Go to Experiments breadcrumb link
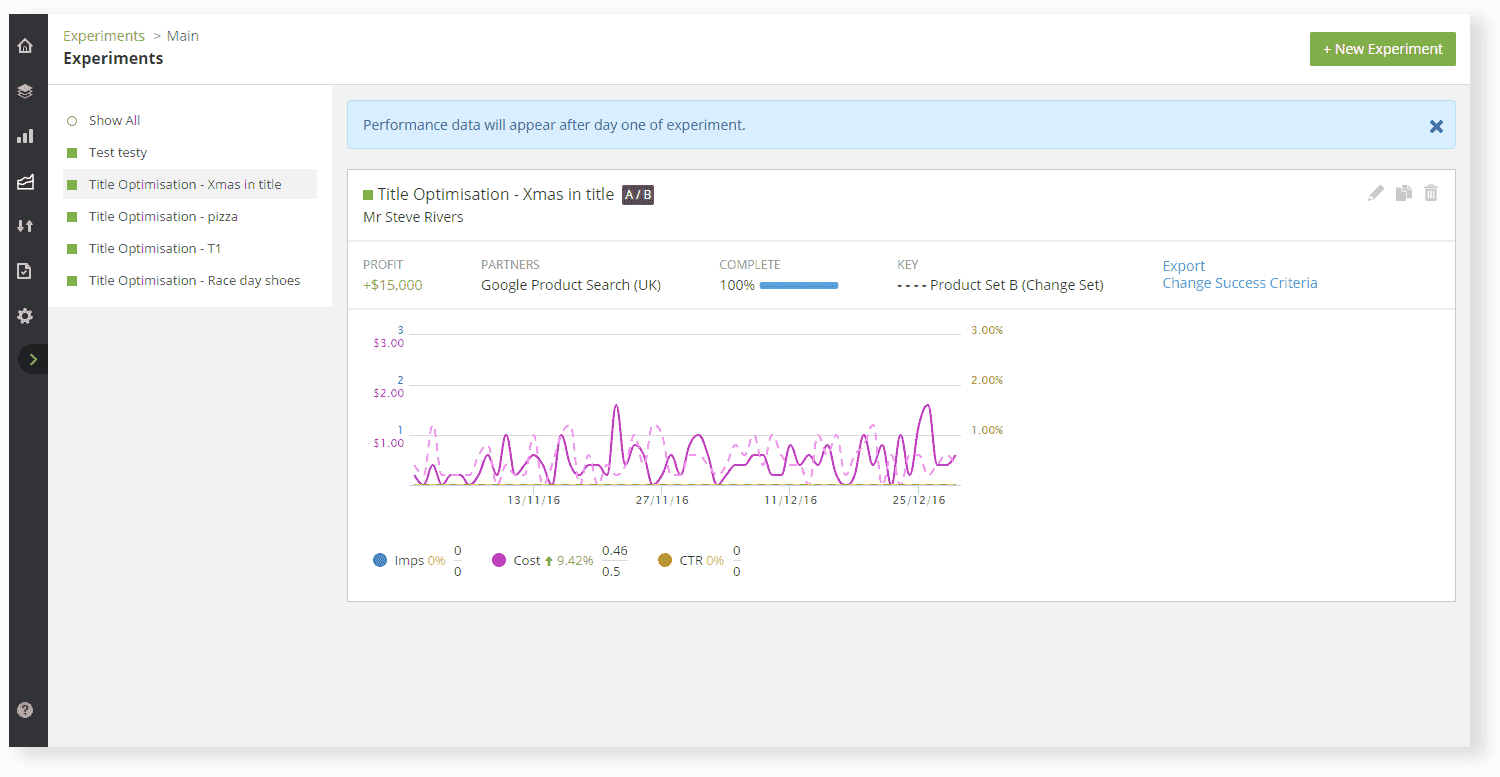 [x=104, y=36]
